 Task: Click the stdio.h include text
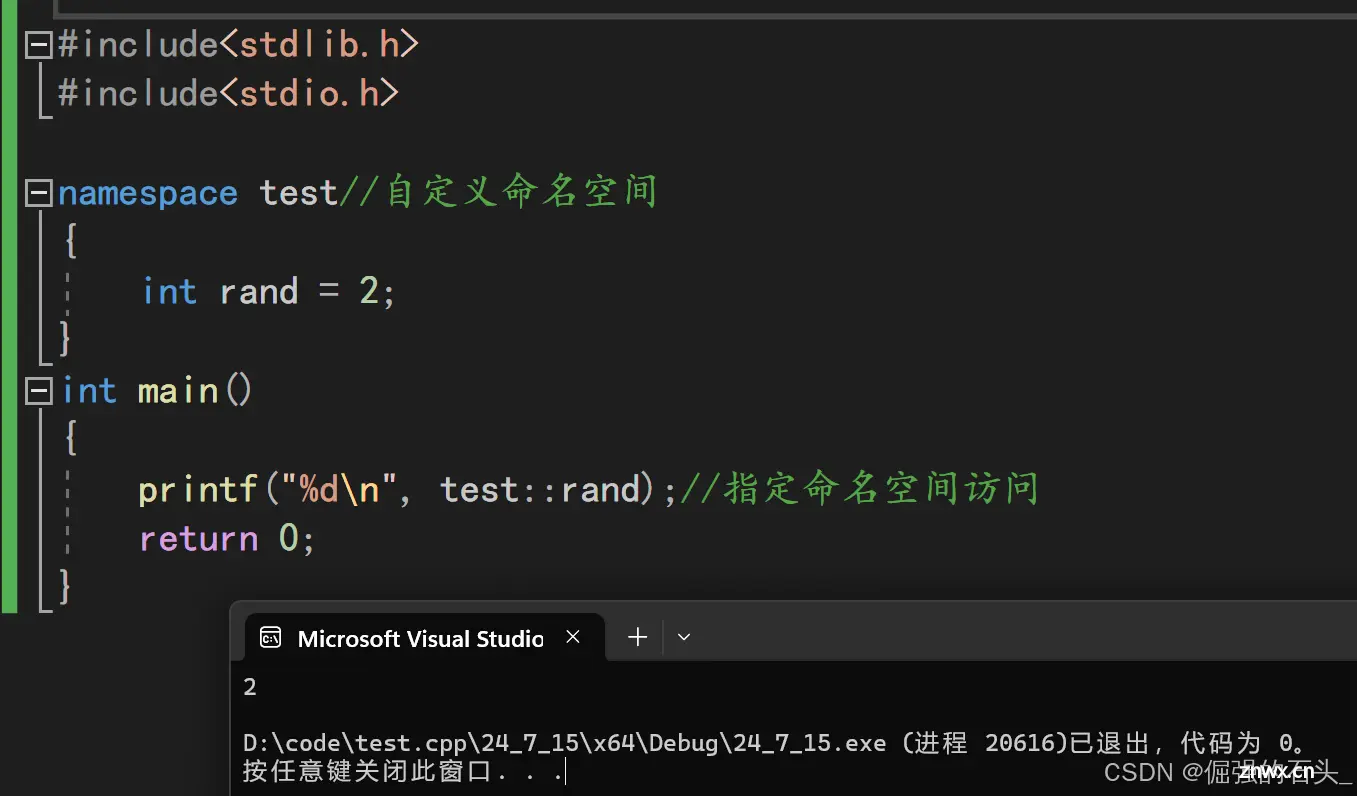308,94
